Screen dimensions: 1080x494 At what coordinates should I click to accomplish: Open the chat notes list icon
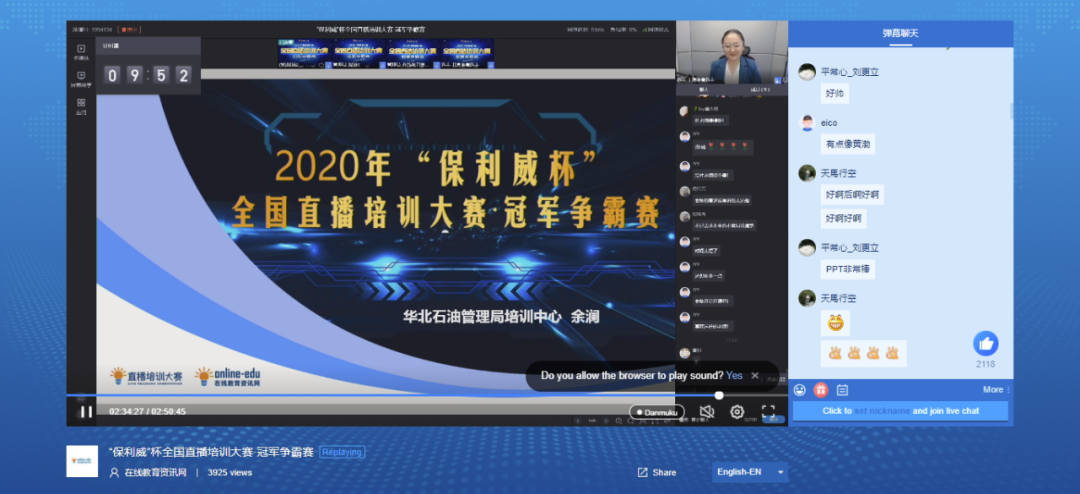842,390
